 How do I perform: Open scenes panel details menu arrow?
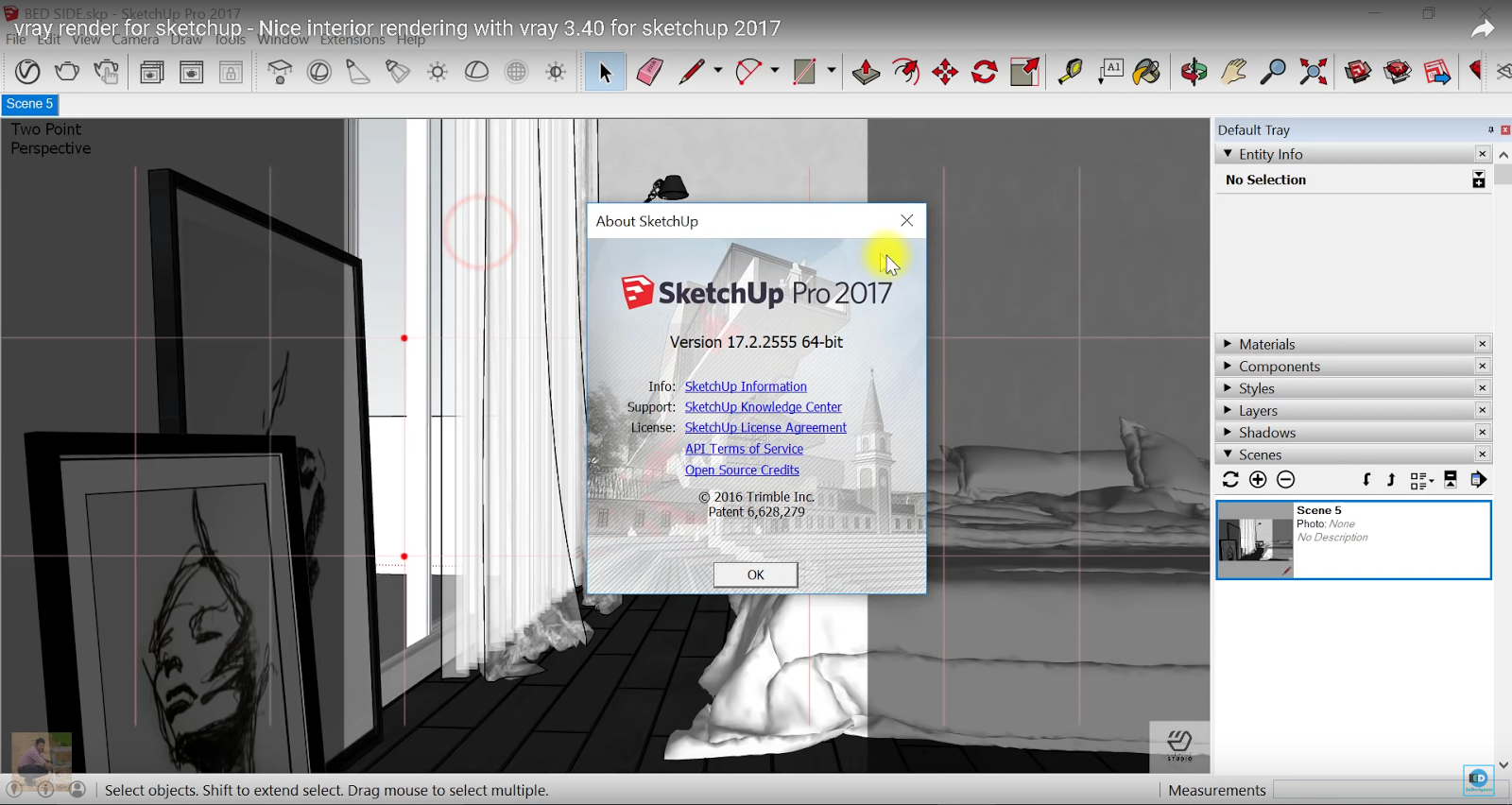1479,480
